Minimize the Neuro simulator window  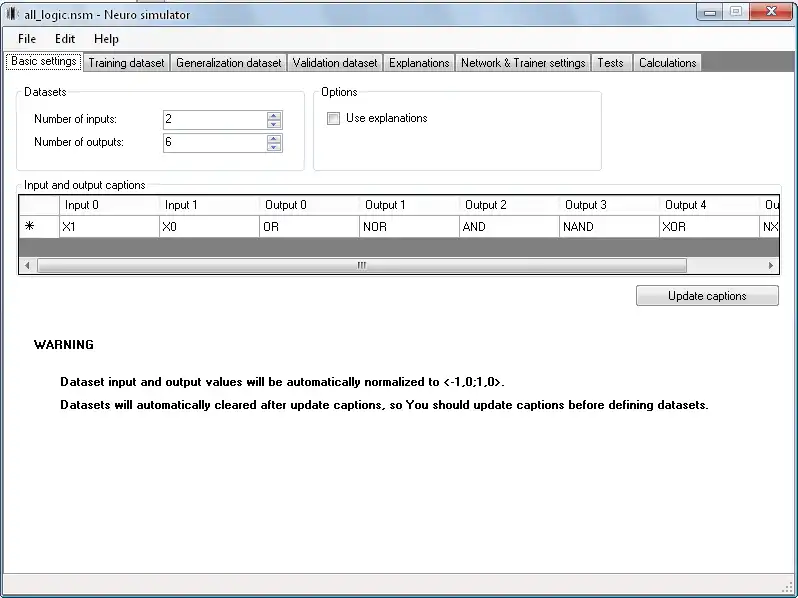pos(709,12)
